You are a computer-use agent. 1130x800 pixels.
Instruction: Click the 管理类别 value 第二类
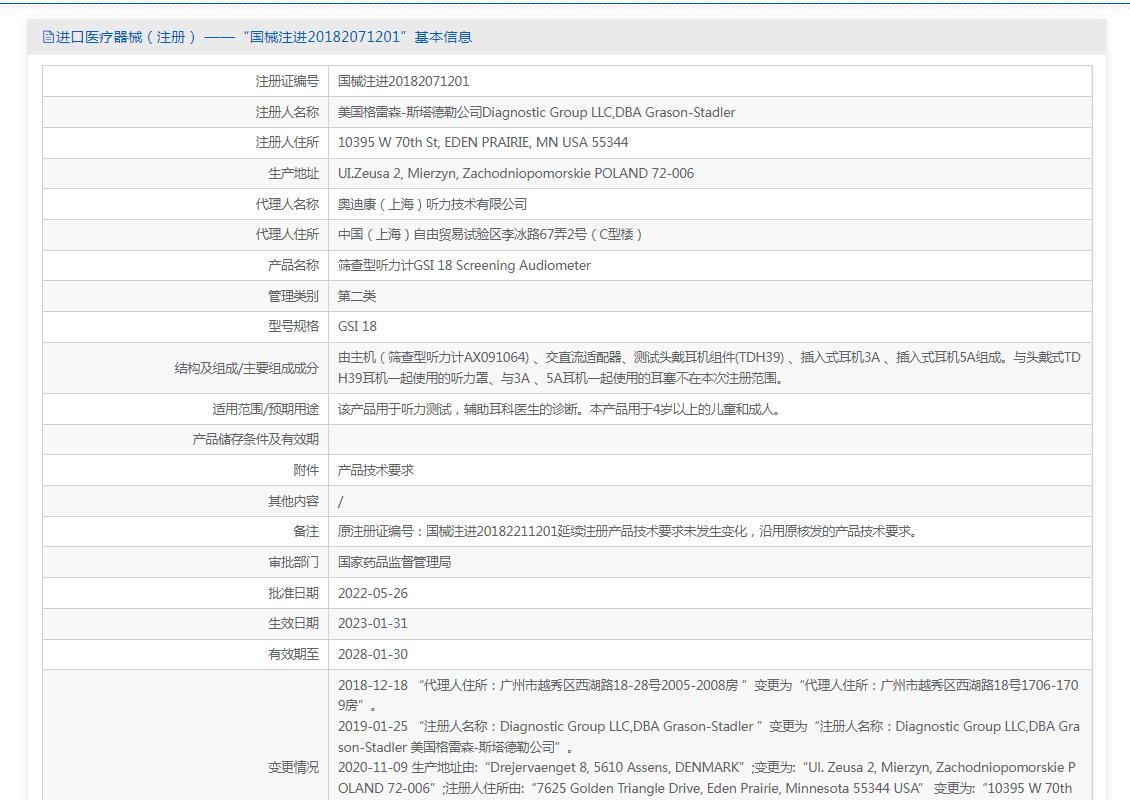pyautogui.click(x=357, y=296)
